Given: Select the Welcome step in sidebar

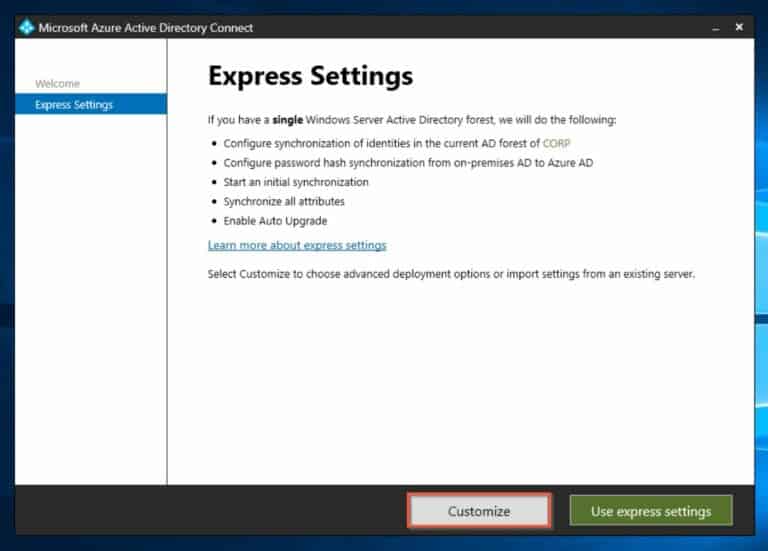Looking at the screenshot, I should [x=57, y=84].
